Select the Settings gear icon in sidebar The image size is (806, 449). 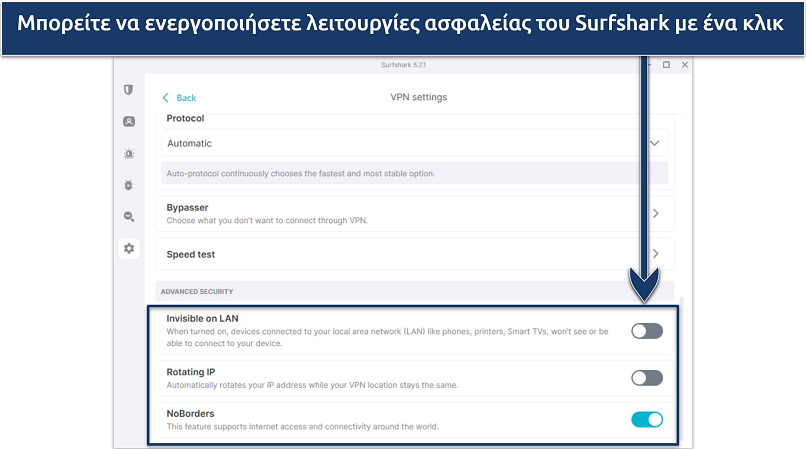pyautogui.click(x=129, y=248)
